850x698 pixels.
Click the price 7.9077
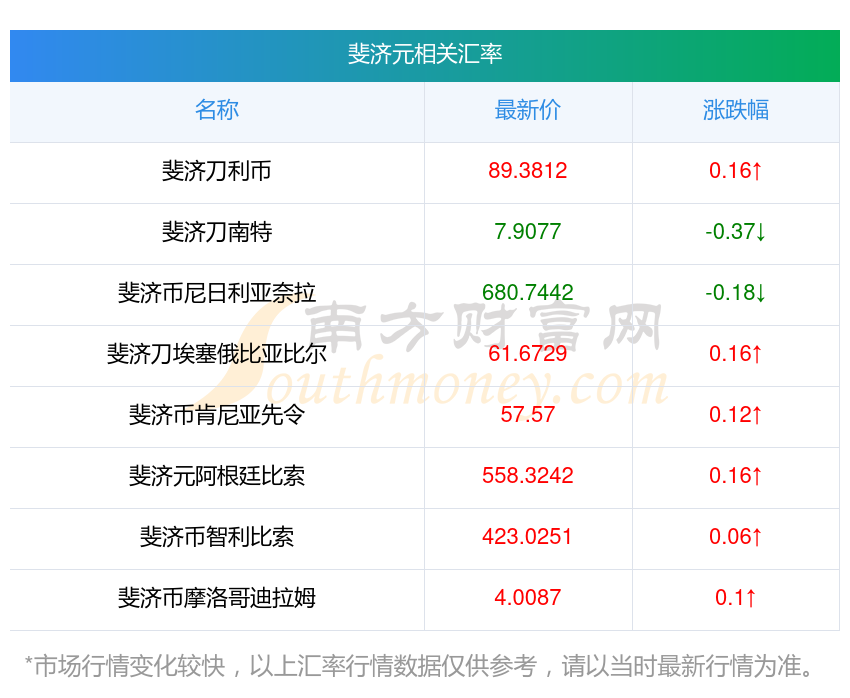tap(527, 232)
